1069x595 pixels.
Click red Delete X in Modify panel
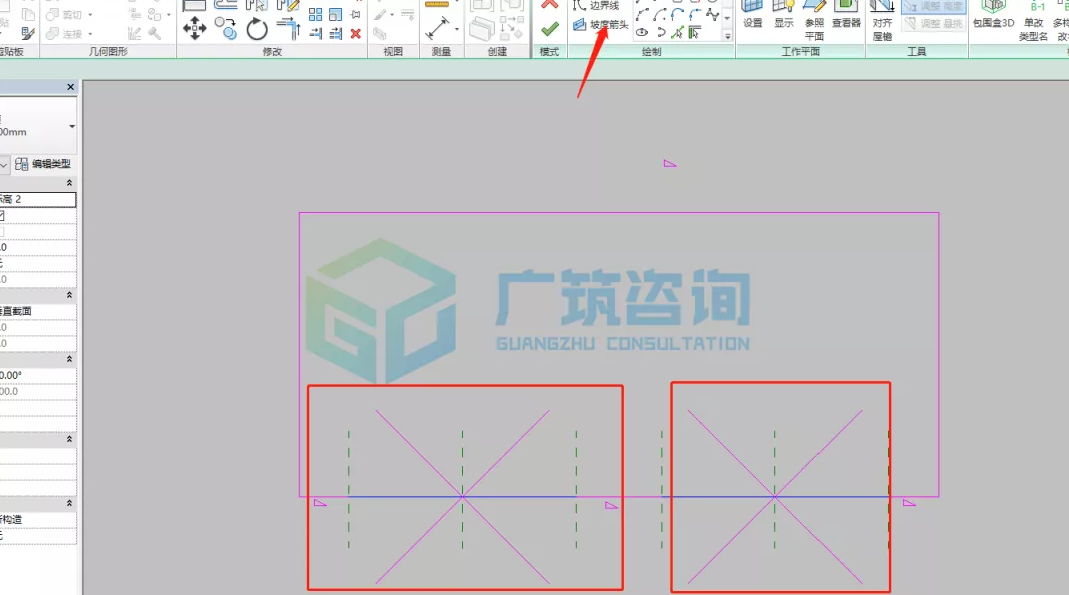coord(355,33)
